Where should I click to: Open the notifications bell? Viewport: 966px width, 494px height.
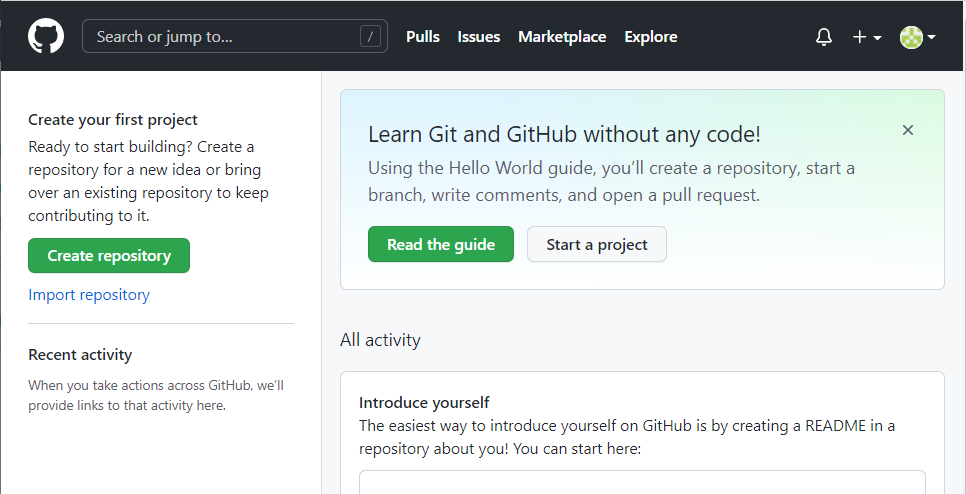[824, 37]
